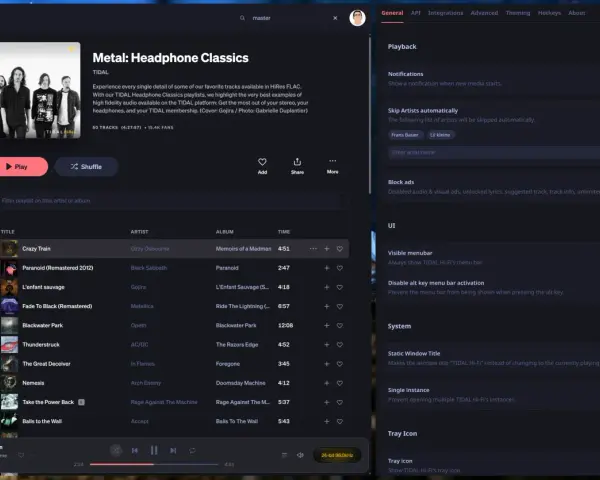Favorite the Crazy Train track
Screen dimensions: 600x480
tap(340, 249)
